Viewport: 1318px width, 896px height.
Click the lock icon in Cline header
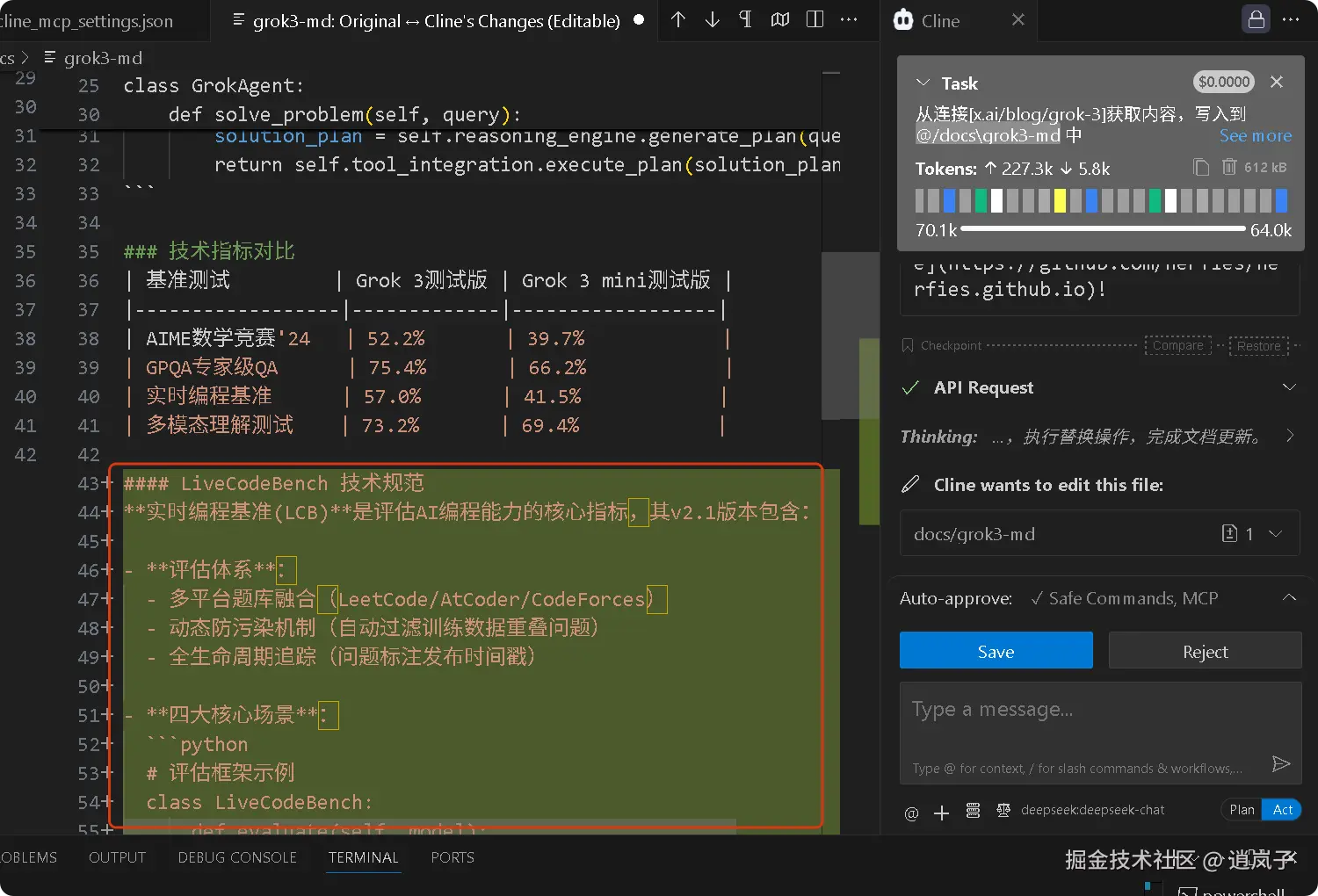click(1256, 19)
